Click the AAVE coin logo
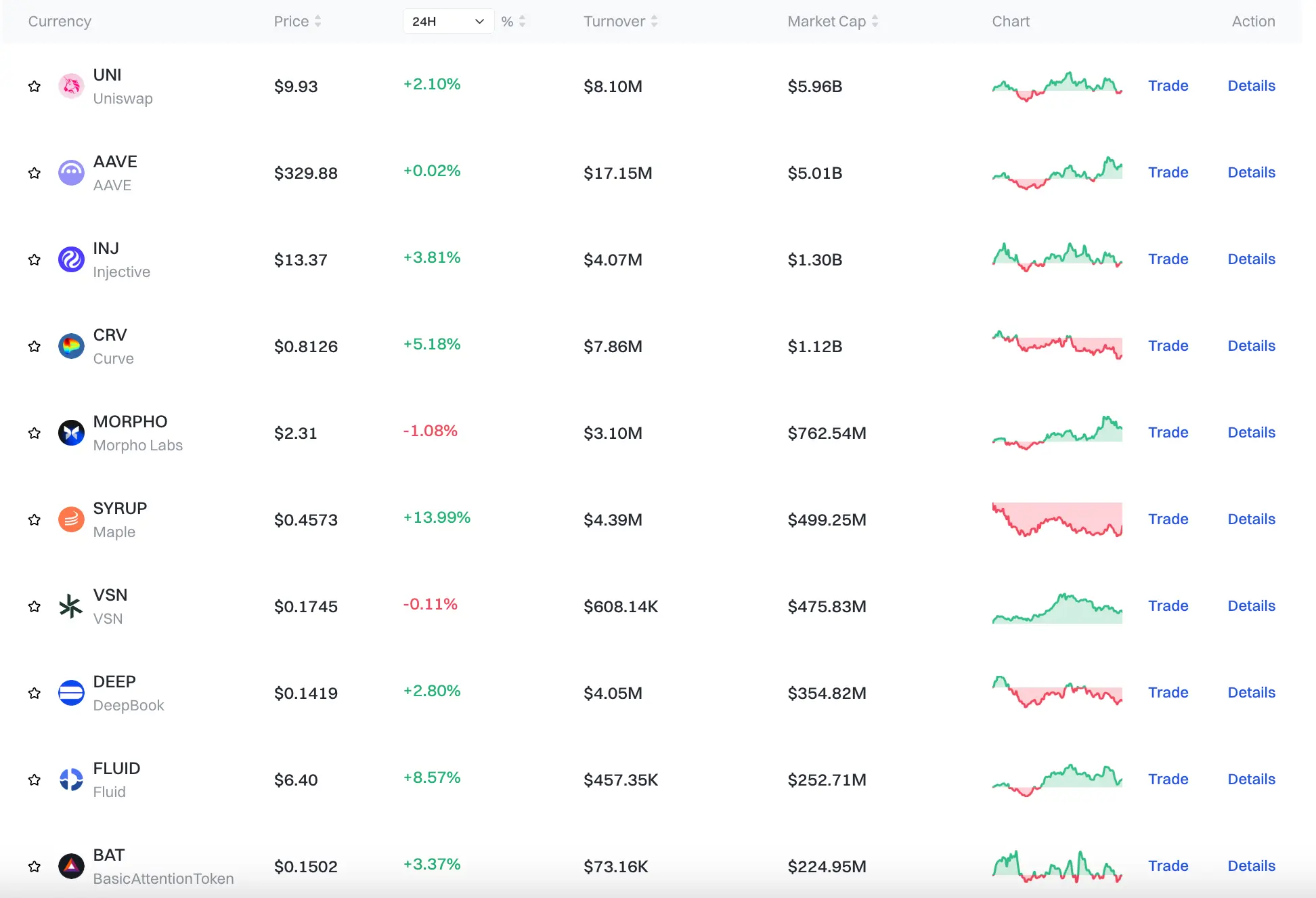Viewport: 1316px width, 898px height. coord(71,173)
